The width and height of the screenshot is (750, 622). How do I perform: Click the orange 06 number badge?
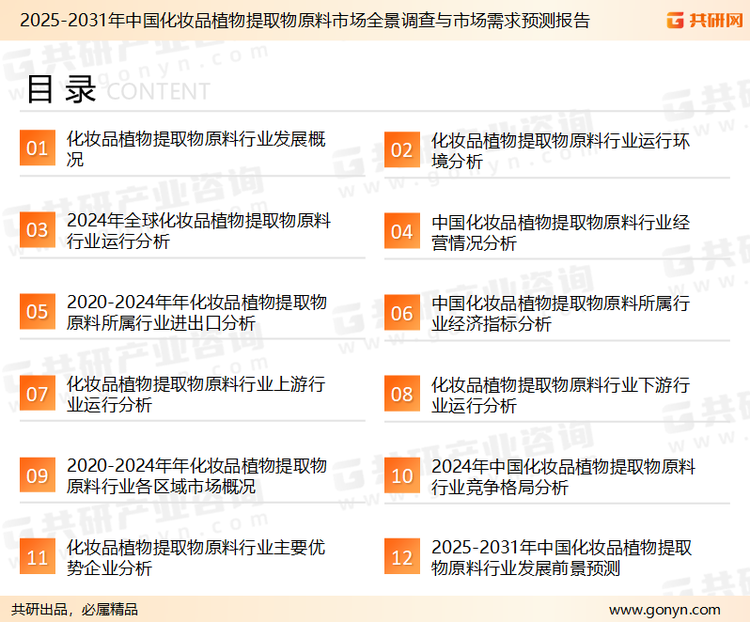pyautogui.click(x=402, y=313)
